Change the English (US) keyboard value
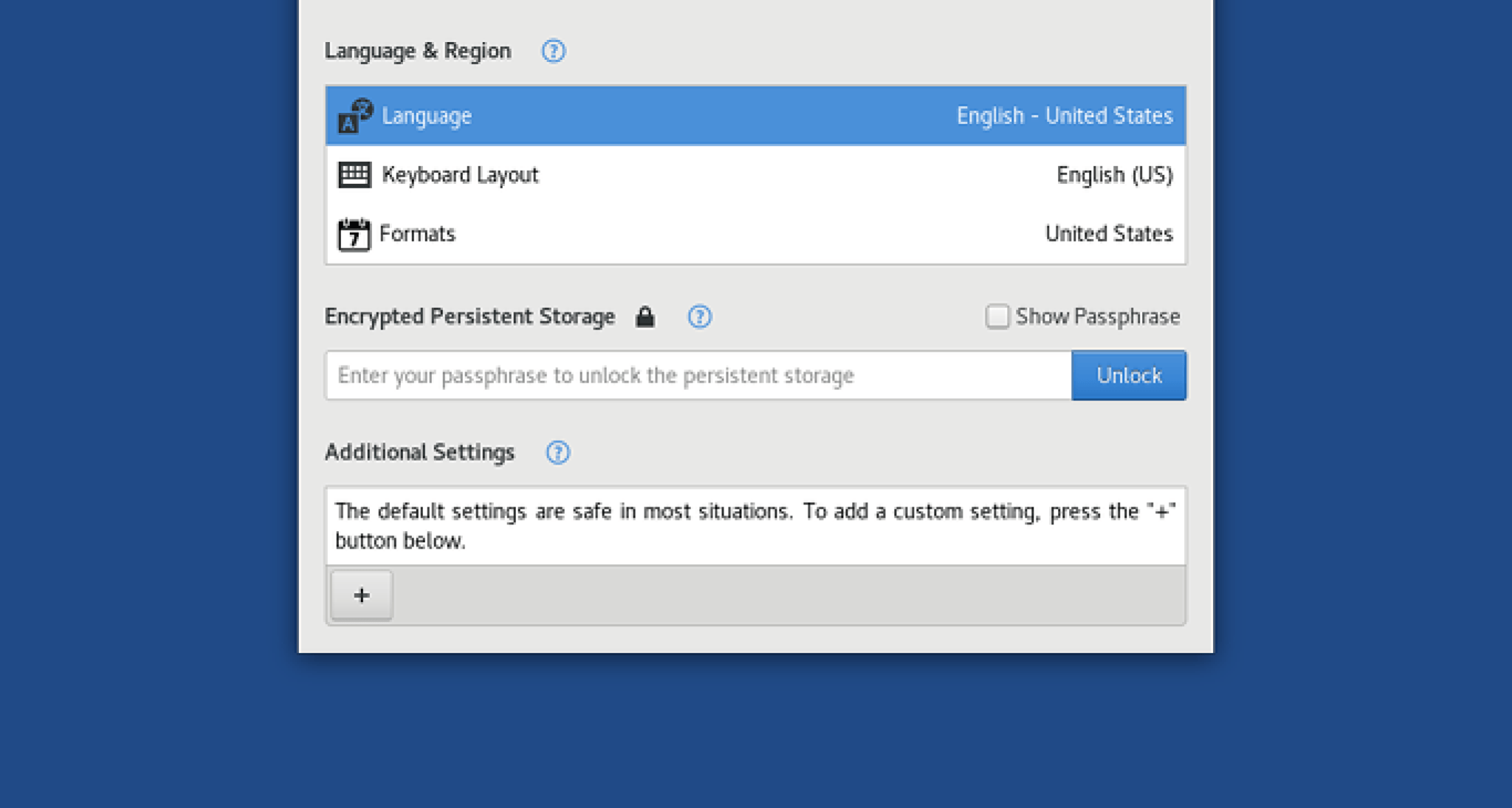 click(x=1114, y=175)
